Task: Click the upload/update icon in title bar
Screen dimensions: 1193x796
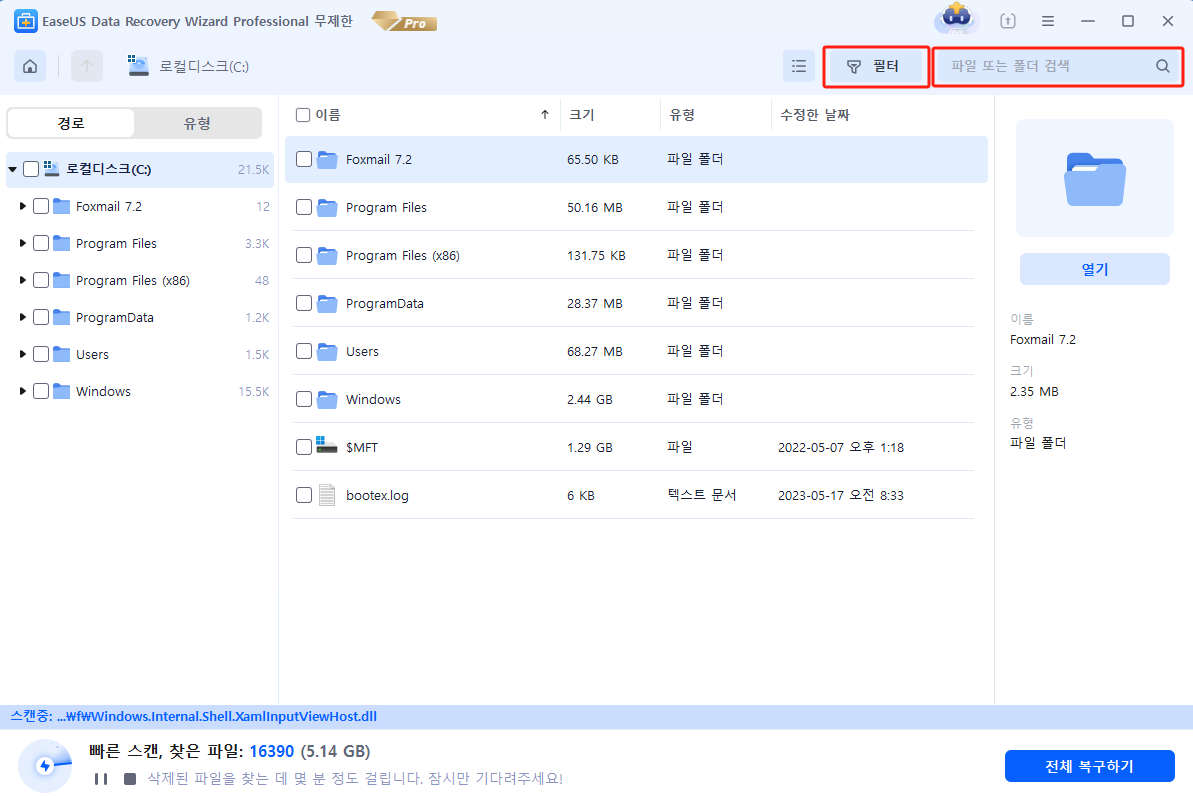Action: 1007,21
